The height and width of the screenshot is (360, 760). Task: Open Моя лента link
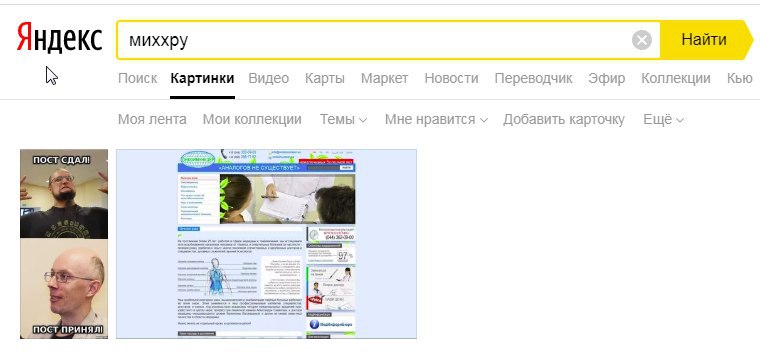tap(152, 120)
